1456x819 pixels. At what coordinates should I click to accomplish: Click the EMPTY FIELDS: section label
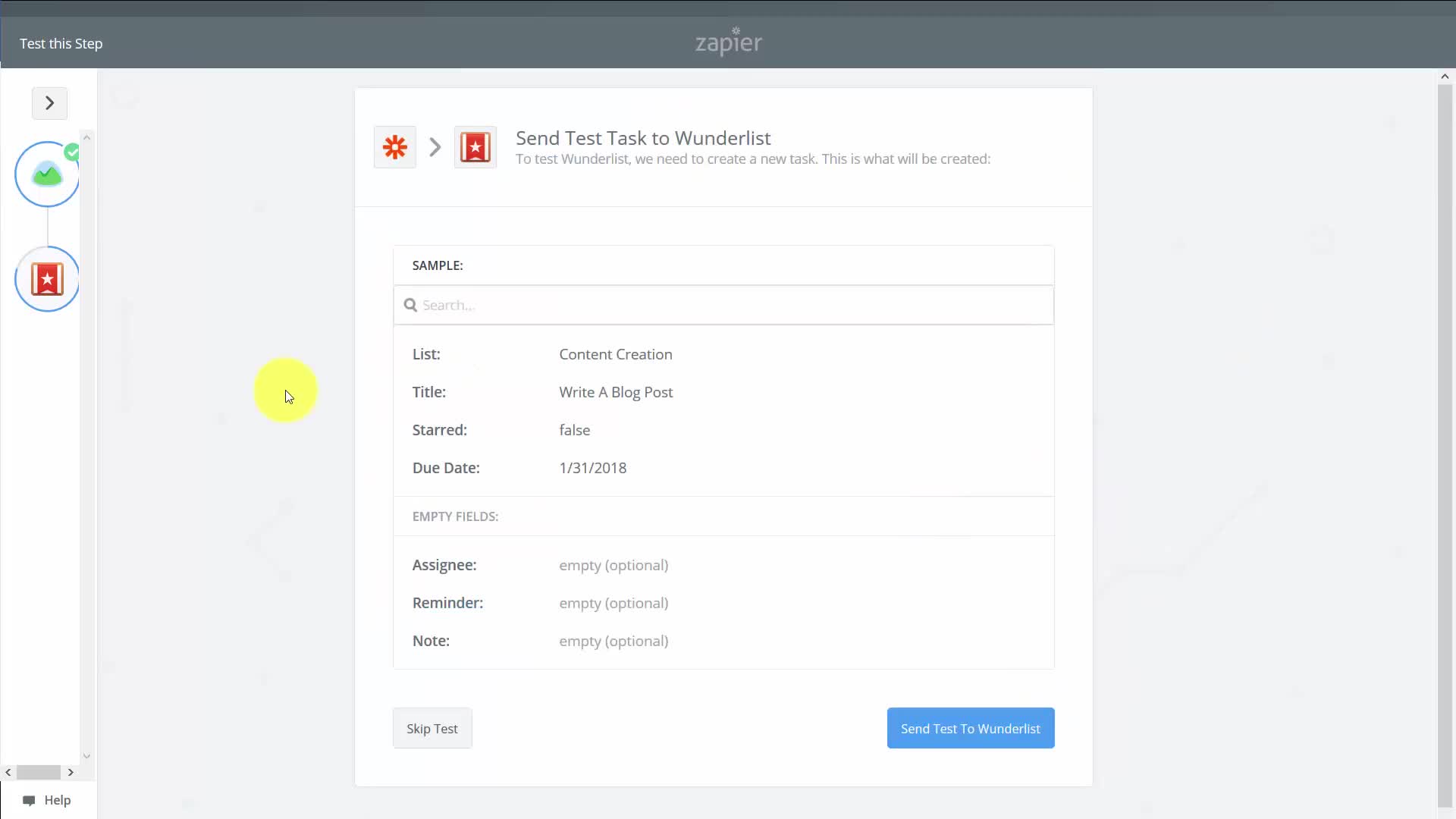coord(455,516)
